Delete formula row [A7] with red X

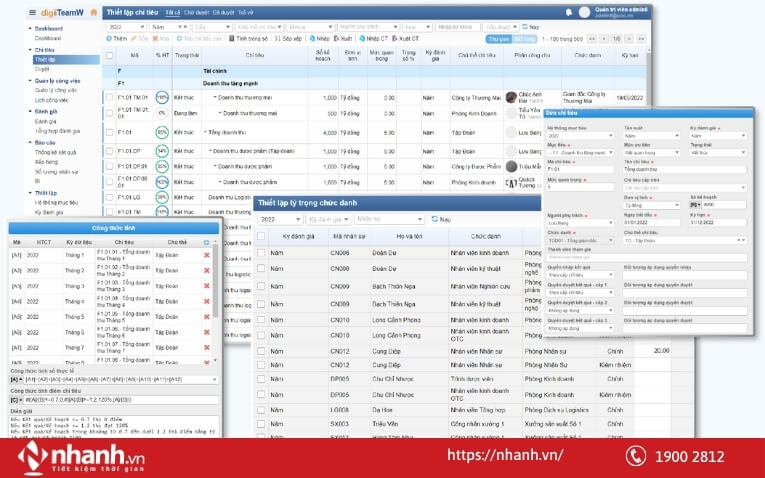point(207,348)
